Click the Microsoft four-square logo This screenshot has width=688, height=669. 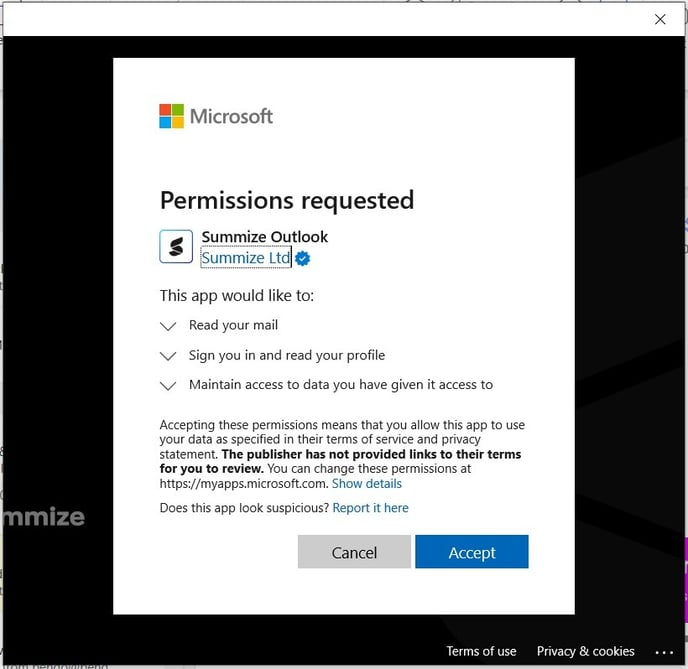coord(172,116)
